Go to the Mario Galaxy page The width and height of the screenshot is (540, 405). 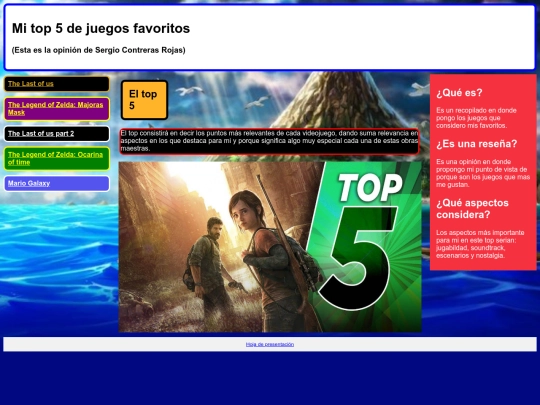29,183
